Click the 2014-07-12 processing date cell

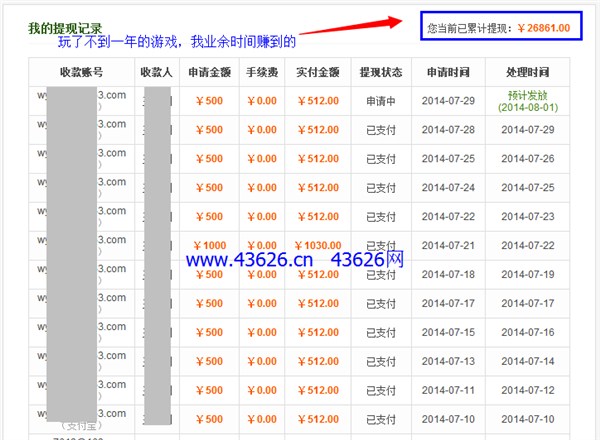(x=526, y=390)
